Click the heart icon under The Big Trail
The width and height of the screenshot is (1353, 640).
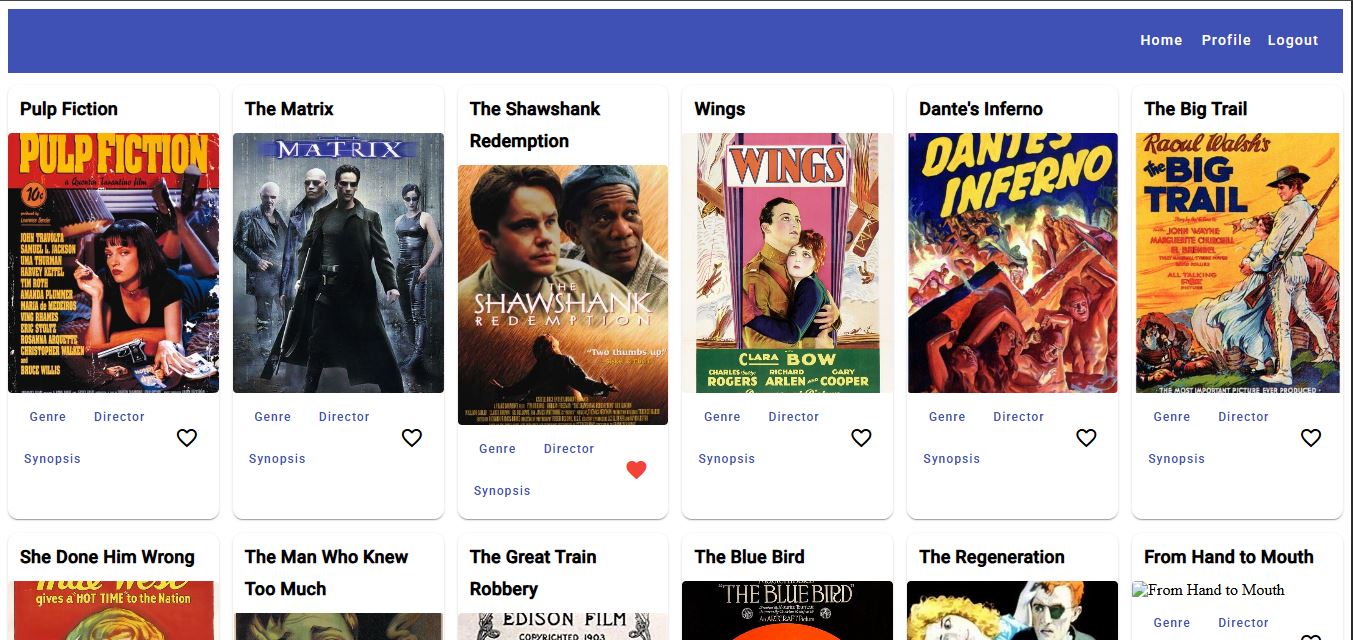point(1311,437)
